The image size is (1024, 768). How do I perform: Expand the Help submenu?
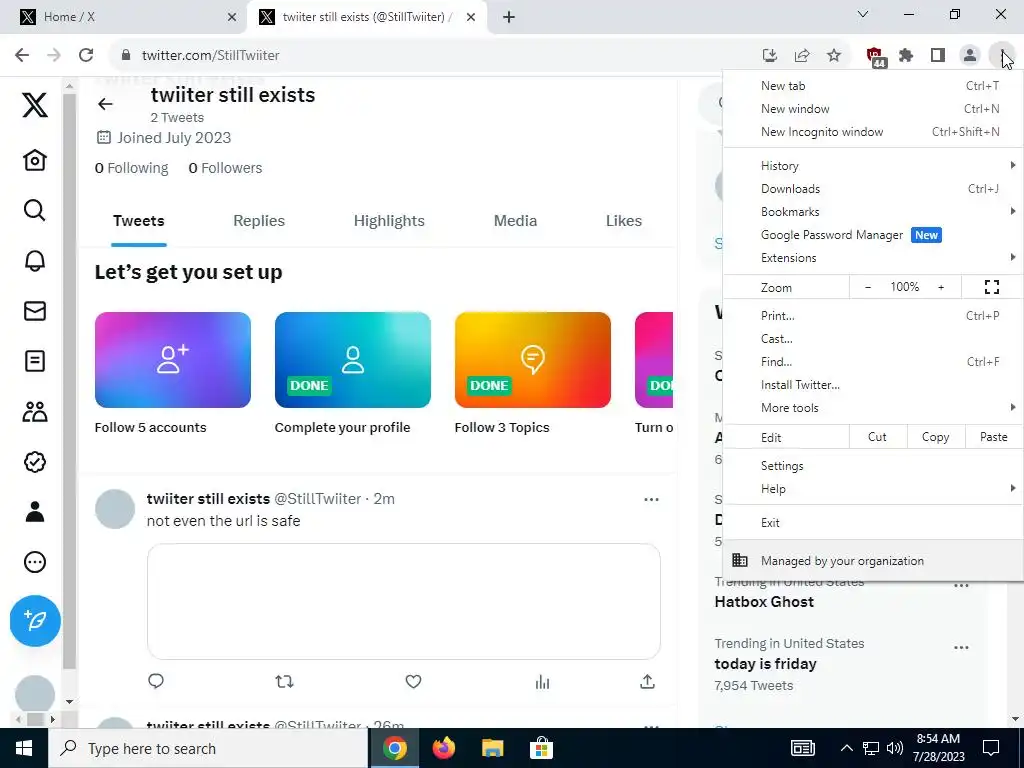[x=873, y=488]
